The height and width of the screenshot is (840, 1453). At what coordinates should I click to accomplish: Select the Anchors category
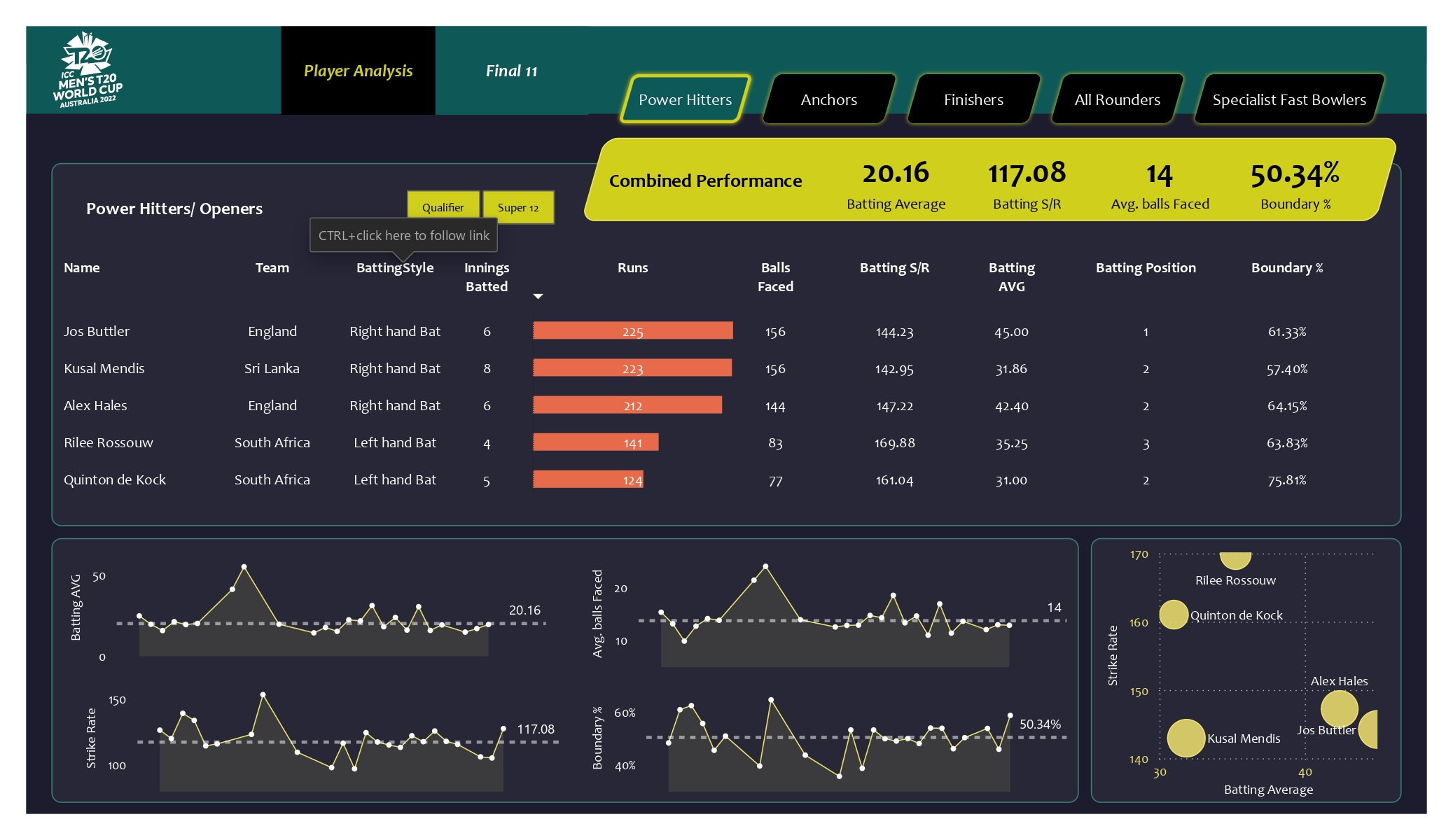click(828, 99)
